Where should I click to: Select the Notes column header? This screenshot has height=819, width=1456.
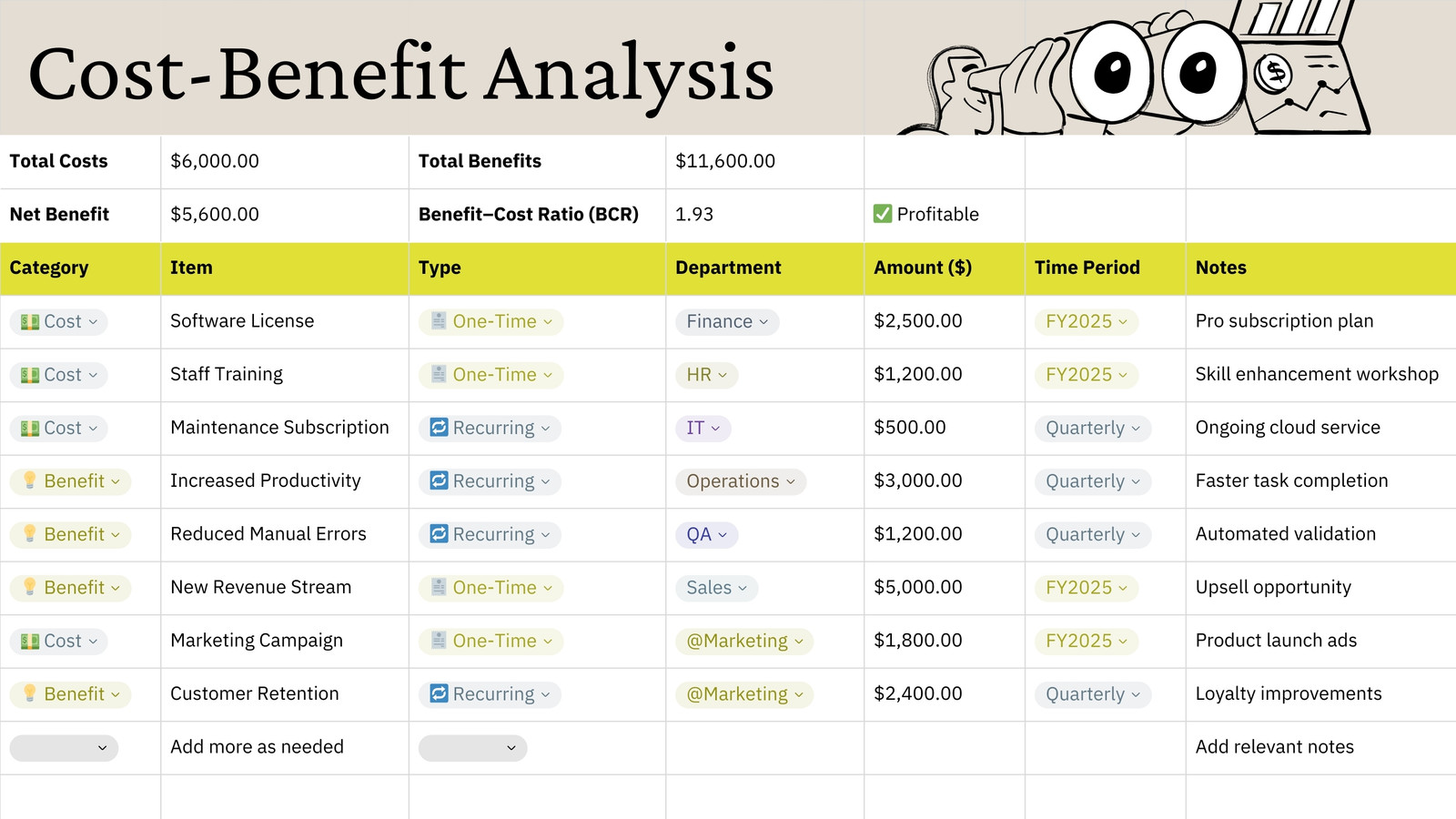[1320, 268]
